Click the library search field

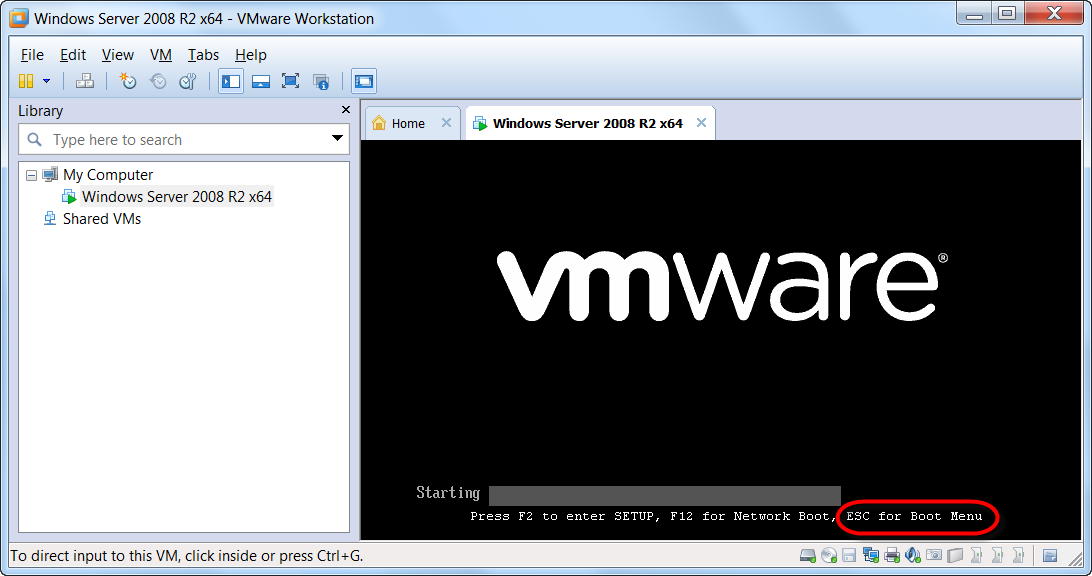[184, 139]
